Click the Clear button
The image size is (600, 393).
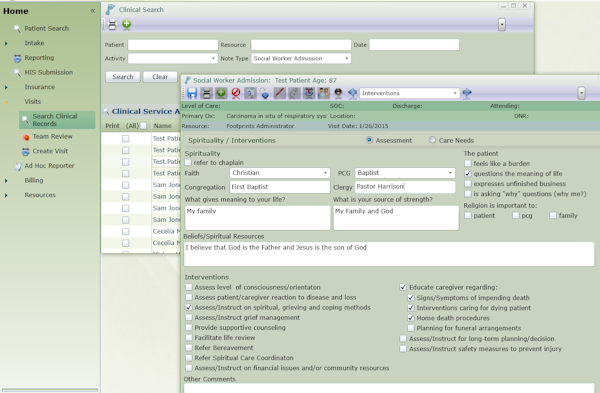point(160,77)
